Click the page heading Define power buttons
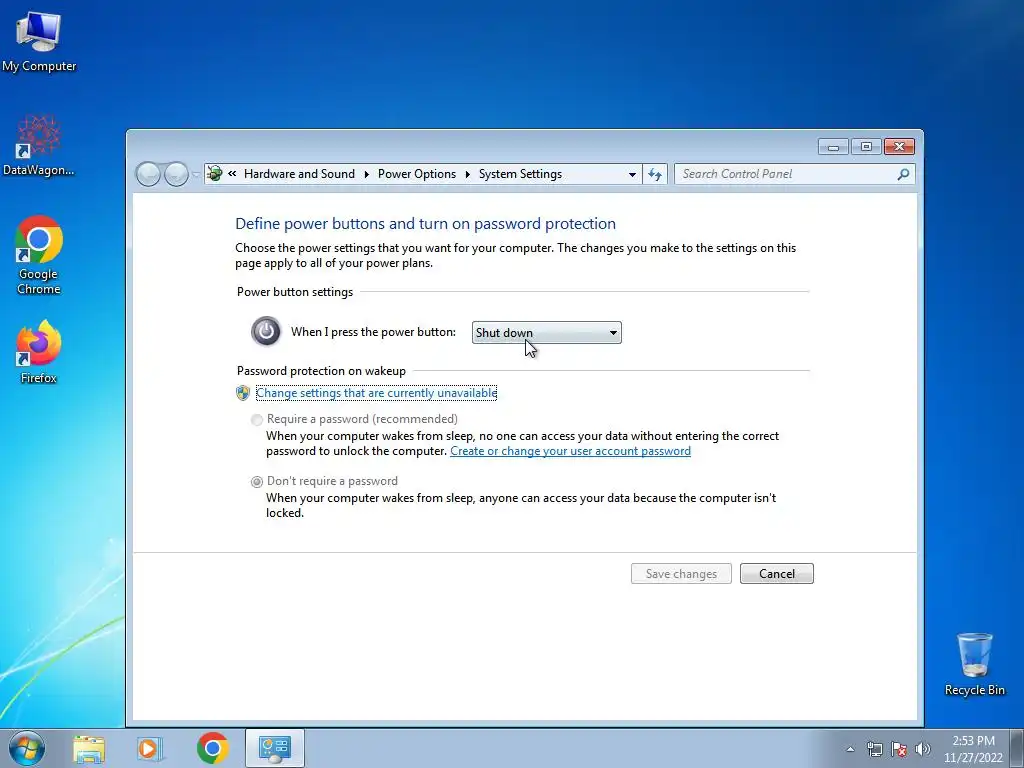Image resolution: width=1024 pixels, height=768 pixels. [425, 223]
